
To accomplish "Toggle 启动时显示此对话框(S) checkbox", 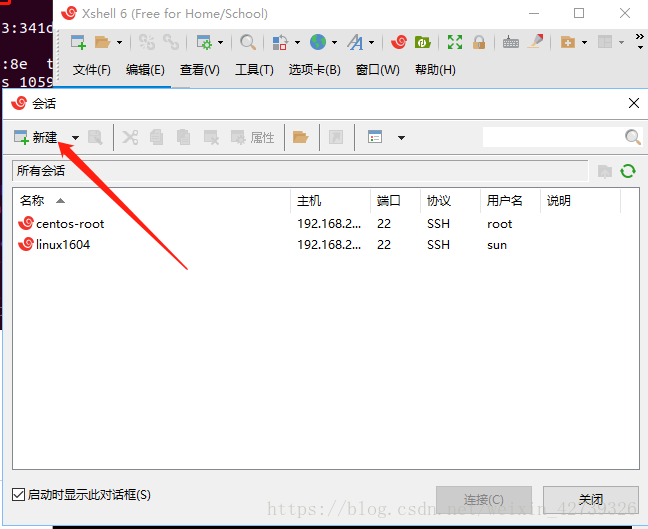I will click(x=19, y=494).
